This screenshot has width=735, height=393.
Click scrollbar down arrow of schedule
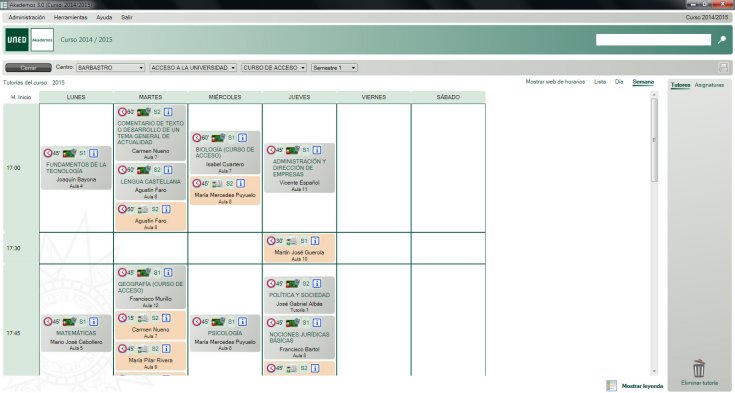654,372
